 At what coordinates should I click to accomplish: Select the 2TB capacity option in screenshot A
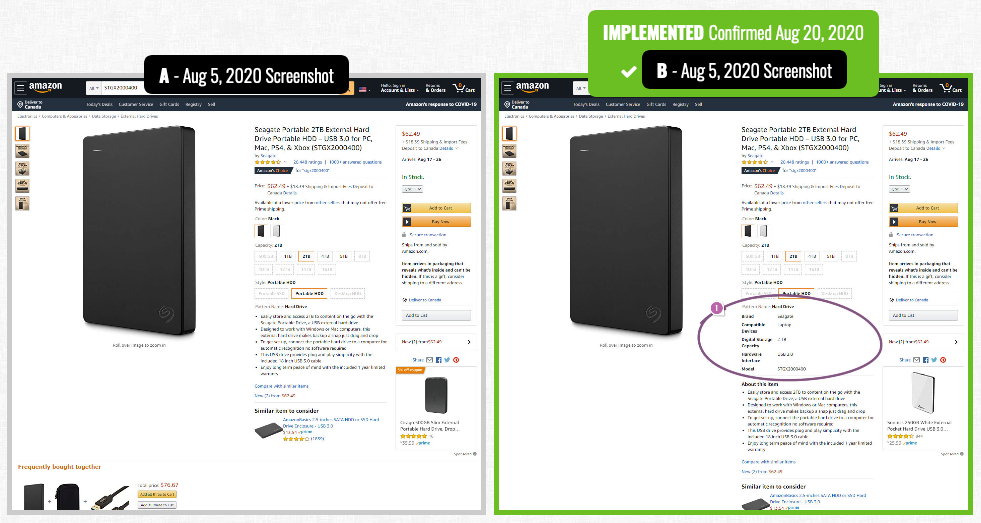tap(307, 256)
